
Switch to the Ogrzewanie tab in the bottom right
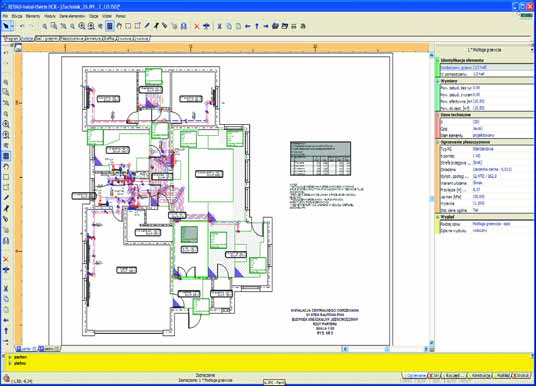pos(415,375)
